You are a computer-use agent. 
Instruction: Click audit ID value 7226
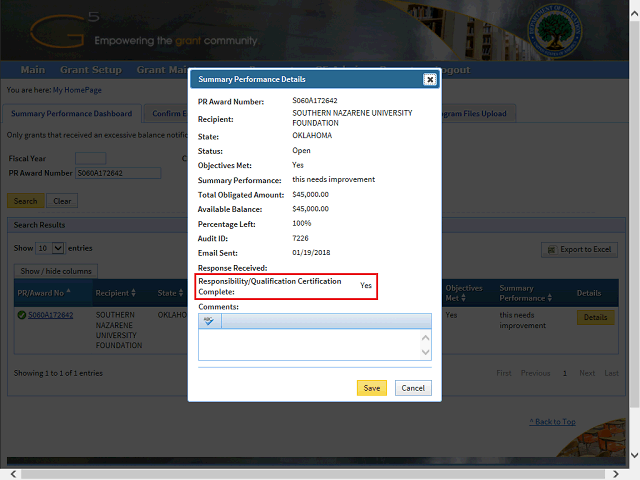point(300,238)
